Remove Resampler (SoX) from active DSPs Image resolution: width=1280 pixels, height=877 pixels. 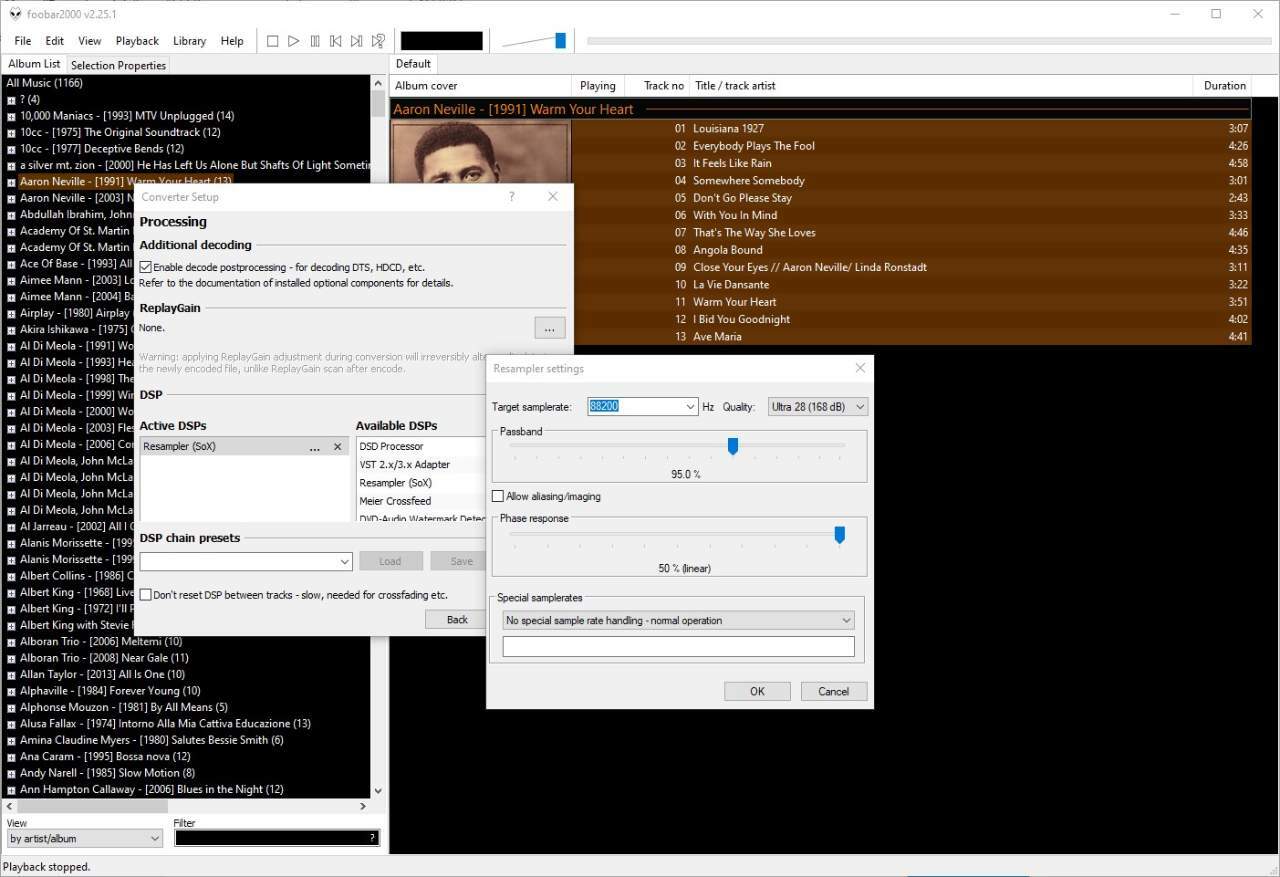coord(337,447)
